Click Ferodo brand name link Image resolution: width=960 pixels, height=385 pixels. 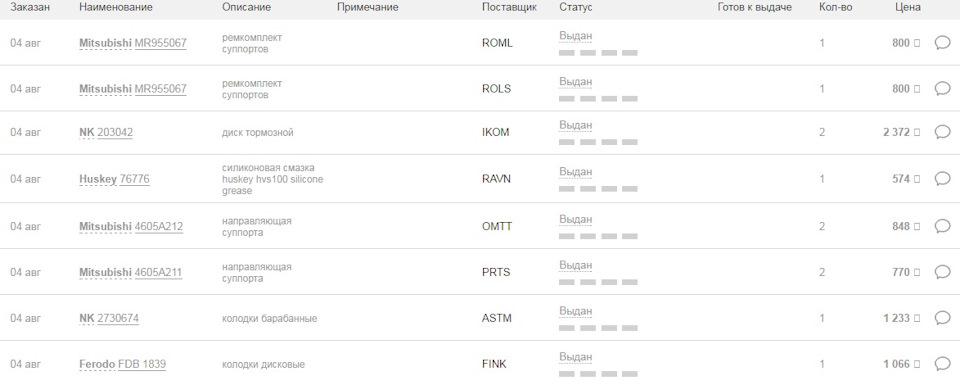97,364
